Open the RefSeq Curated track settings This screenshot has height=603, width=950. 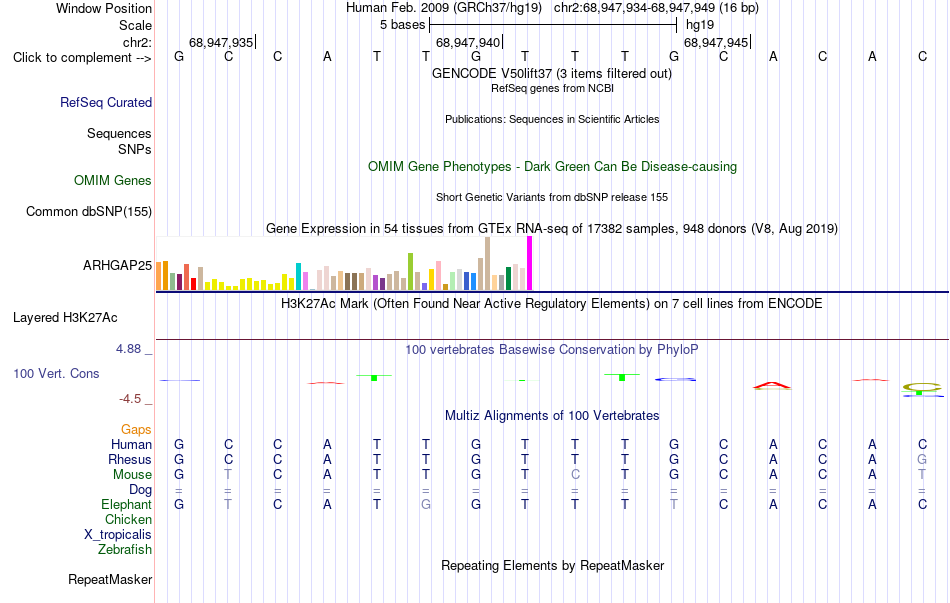pyautogui.click(x=106, y=102)
